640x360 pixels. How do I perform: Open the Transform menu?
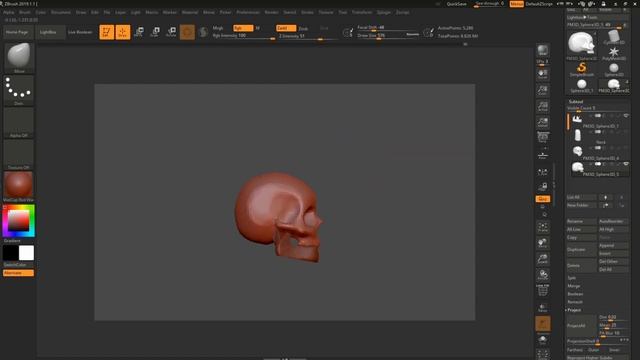[362, 12]
